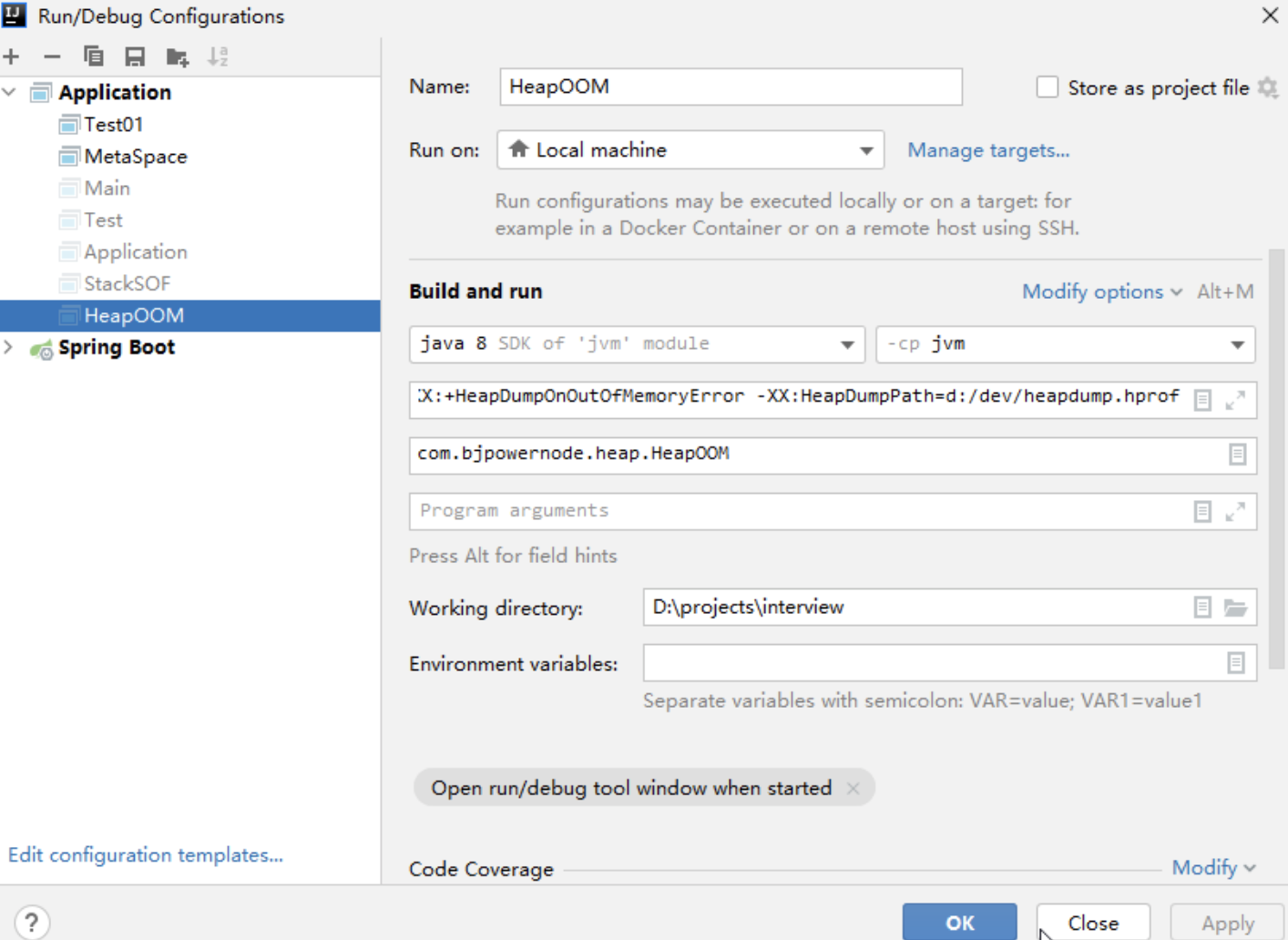The width and height of the screenshot is (1288, 940).
Task: Remove 'Open run/debug tool window' chip
Action: [x=853, y=788]
